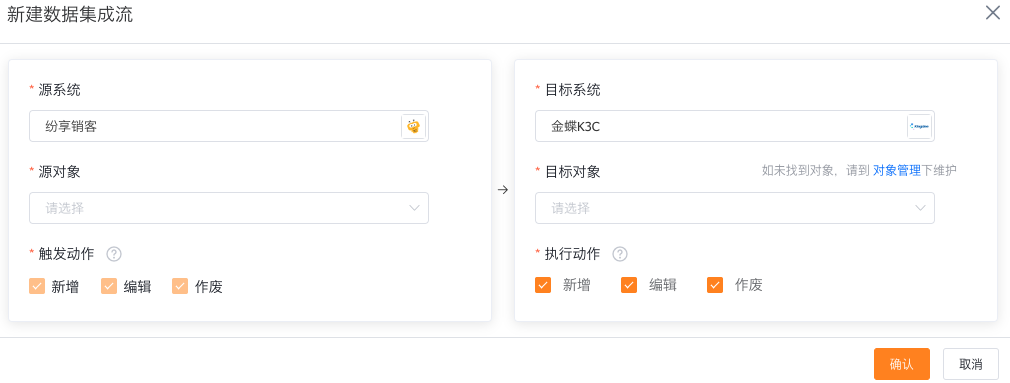The height and width of the screenshot is (383, 1010).
Task: Click the 纷享销客 mascot icon
Action: click(x=414, y=126)
